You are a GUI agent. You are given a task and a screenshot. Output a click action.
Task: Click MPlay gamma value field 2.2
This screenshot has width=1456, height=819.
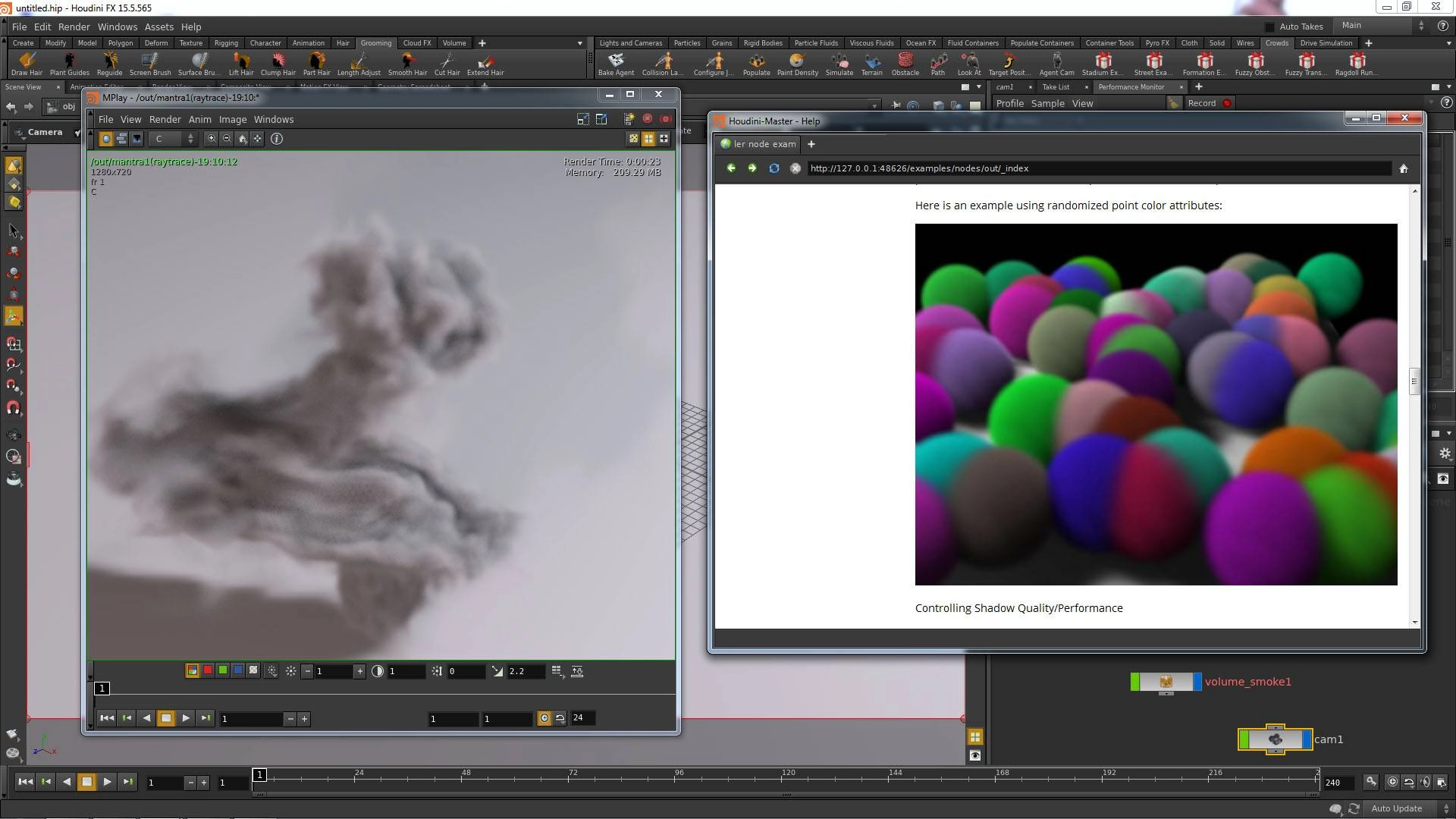pyautogui.click(x=525, y=671)
